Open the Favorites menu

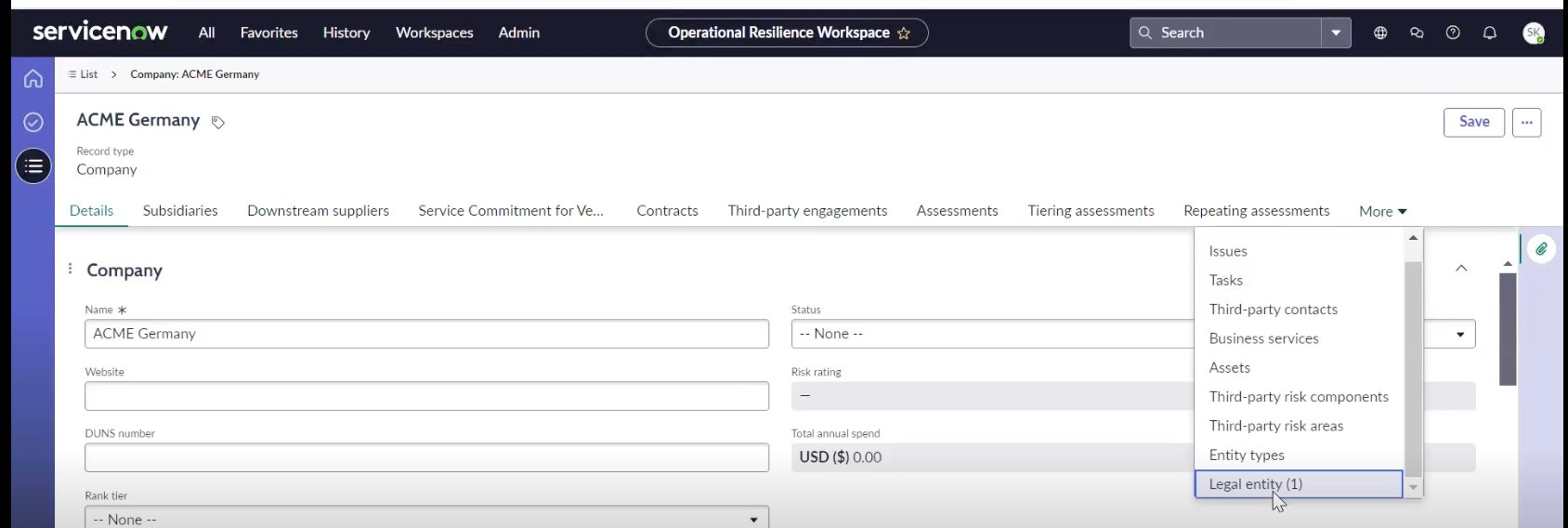point(269,33)
